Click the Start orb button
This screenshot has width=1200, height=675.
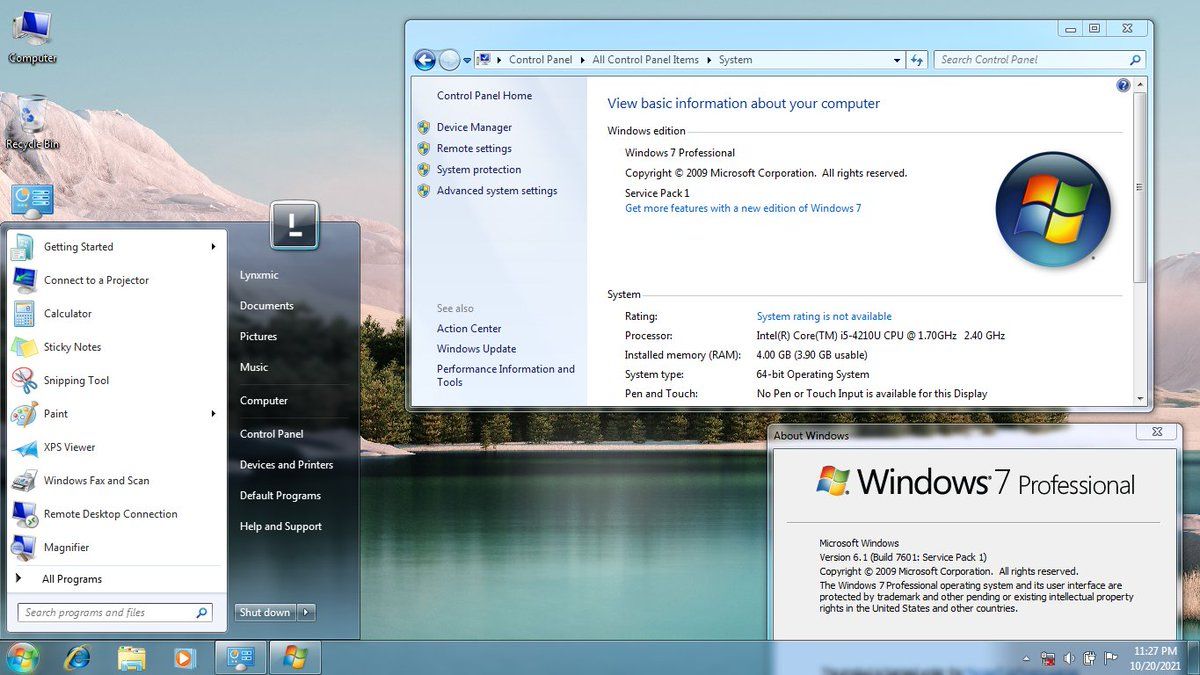[22, 657]
